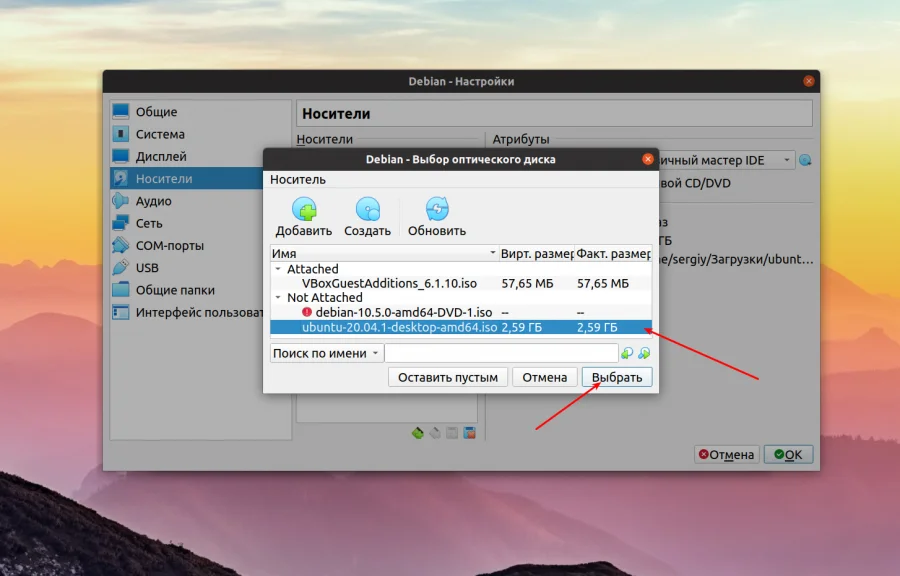Click the remove attachment icon
Viewport: 900px width, 576px height.
coord(470,433)
